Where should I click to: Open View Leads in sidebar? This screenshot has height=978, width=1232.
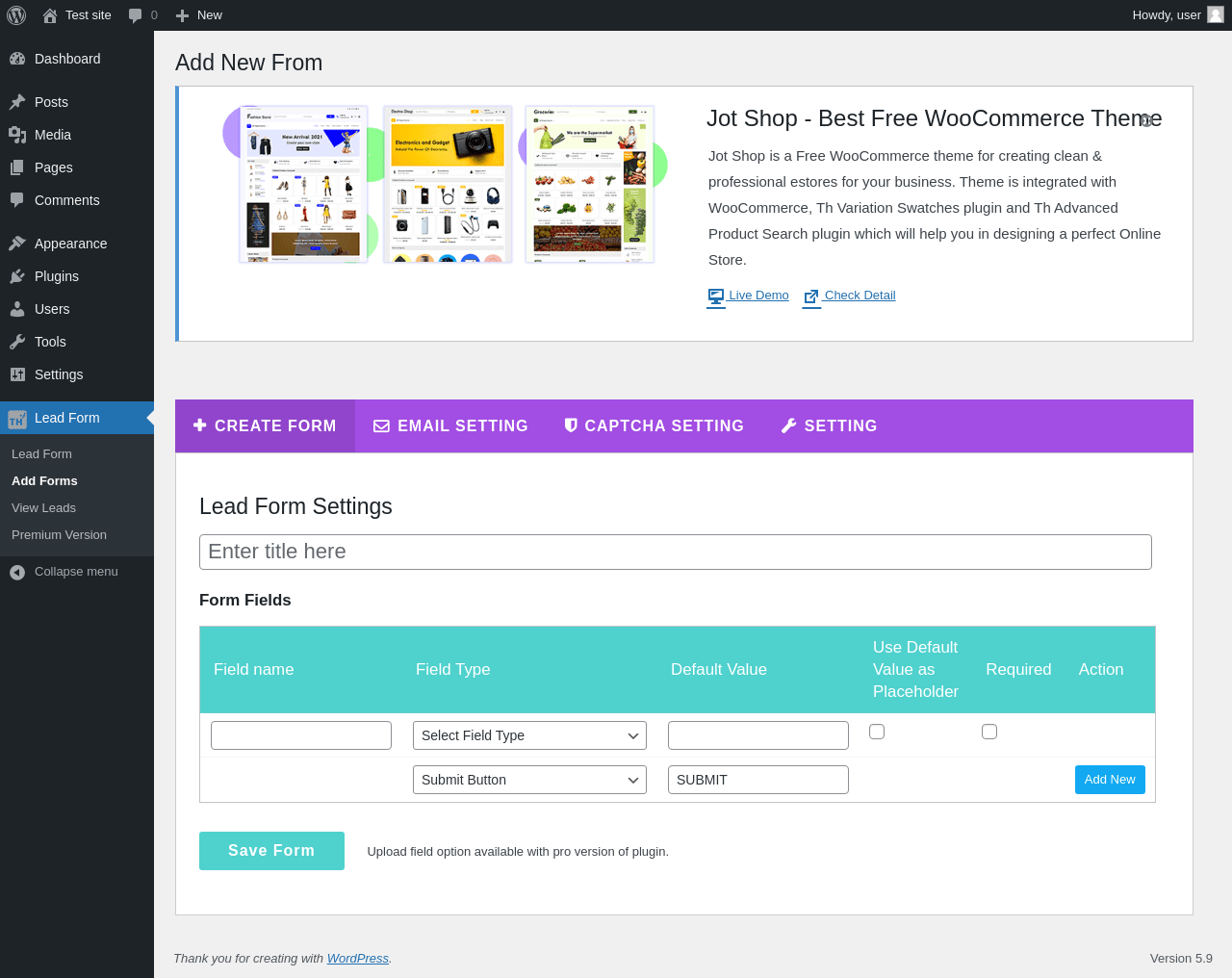[x=43, y=508]
